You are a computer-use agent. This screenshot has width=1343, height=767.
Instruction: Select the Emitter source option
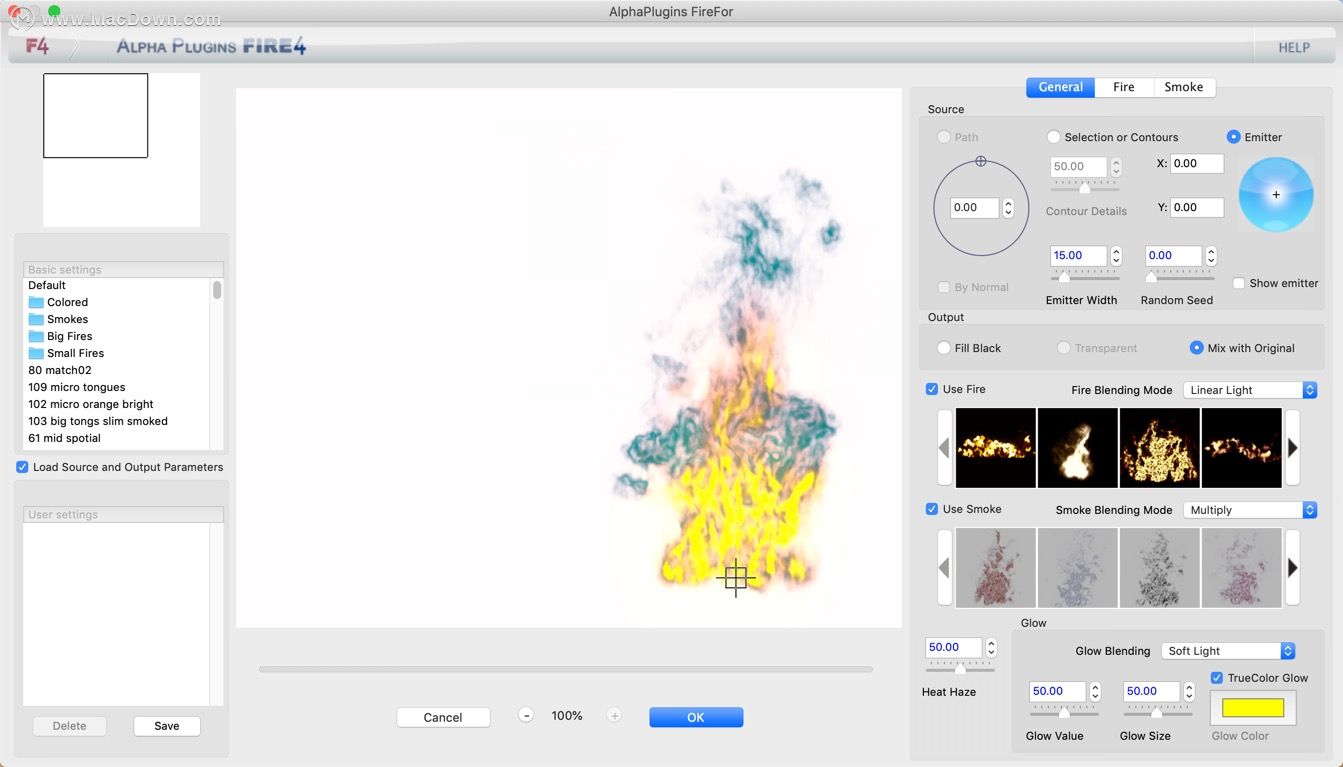coord(1233,137)
